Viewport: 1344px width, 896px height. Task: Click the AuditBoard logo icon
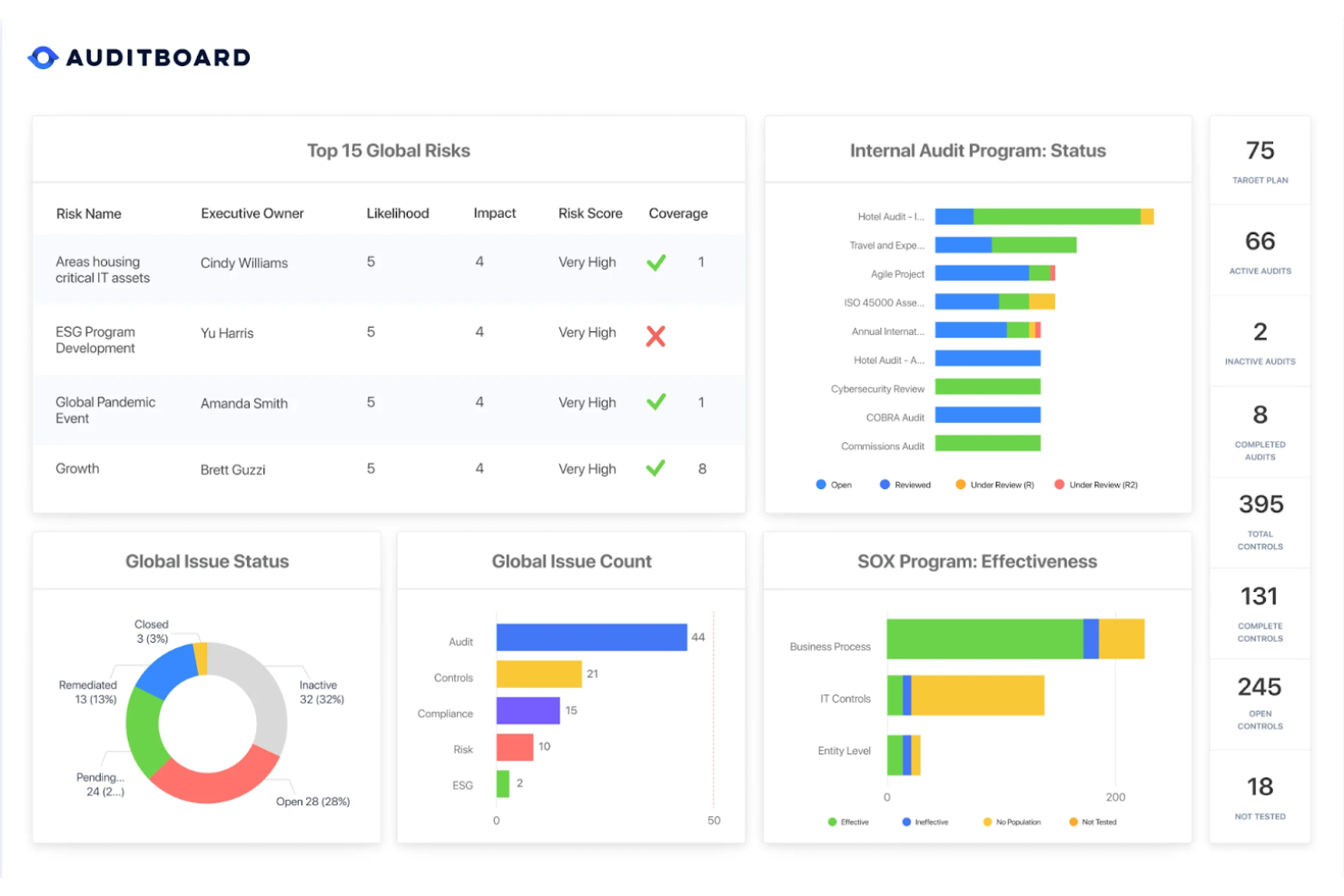coord(43,57)
